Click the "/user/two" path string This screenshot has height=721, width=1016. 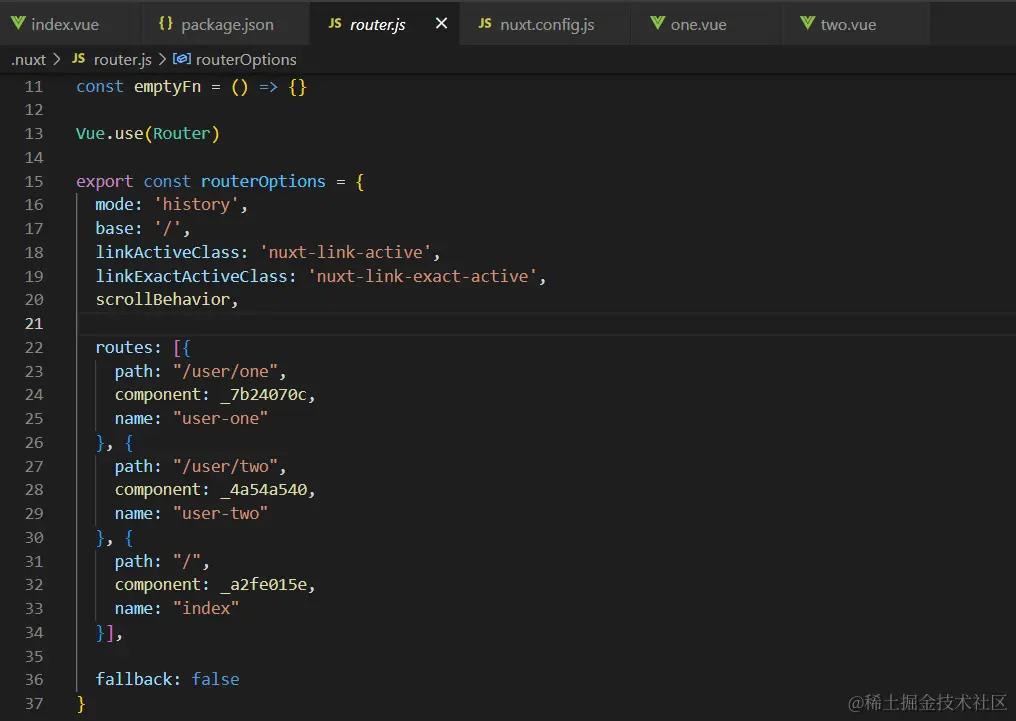tap(225, 466)
